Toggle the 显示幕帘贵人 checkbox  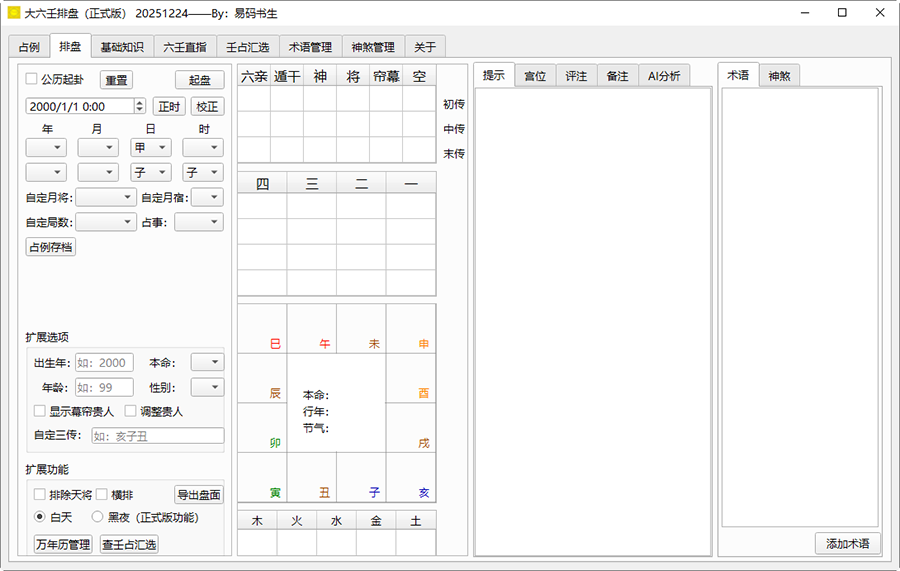click(x=40, y=411)
